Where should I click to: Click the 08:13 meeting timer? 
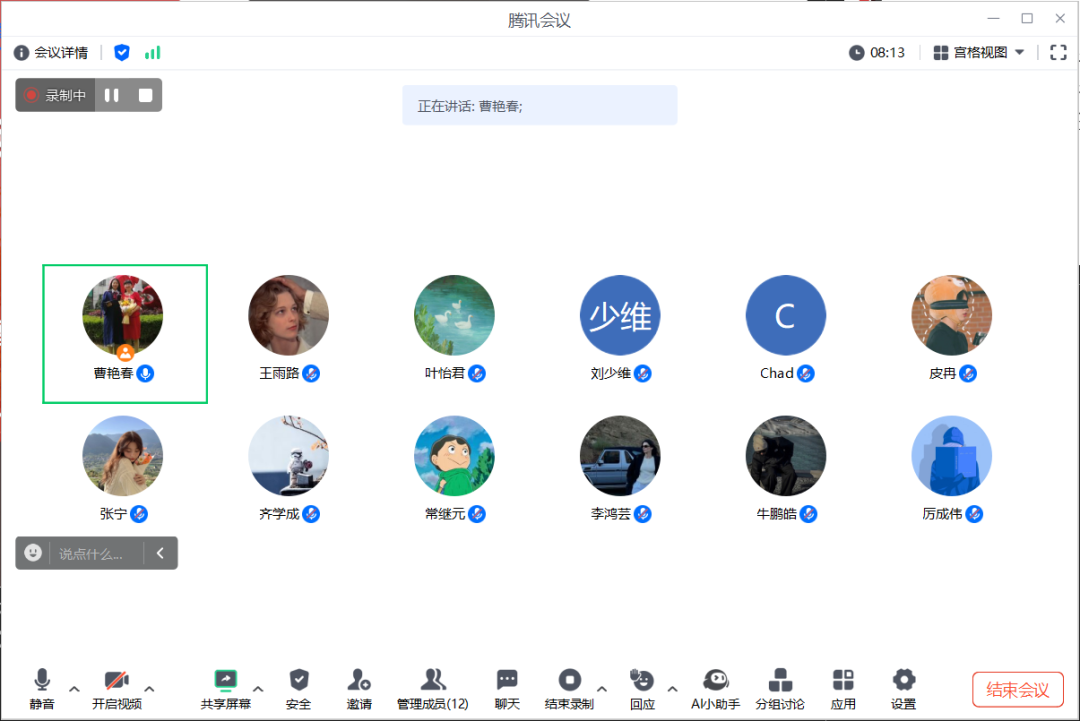[x=877, y=52]
